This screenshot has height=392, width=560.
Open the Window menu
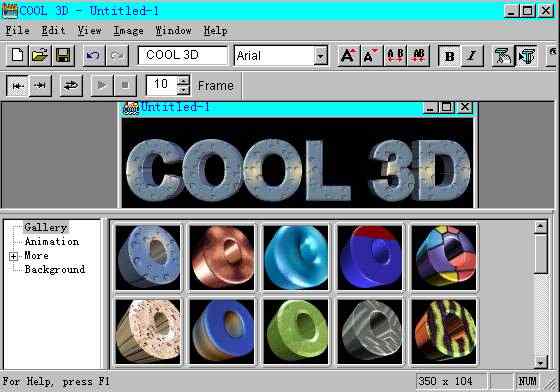point(173,31)
